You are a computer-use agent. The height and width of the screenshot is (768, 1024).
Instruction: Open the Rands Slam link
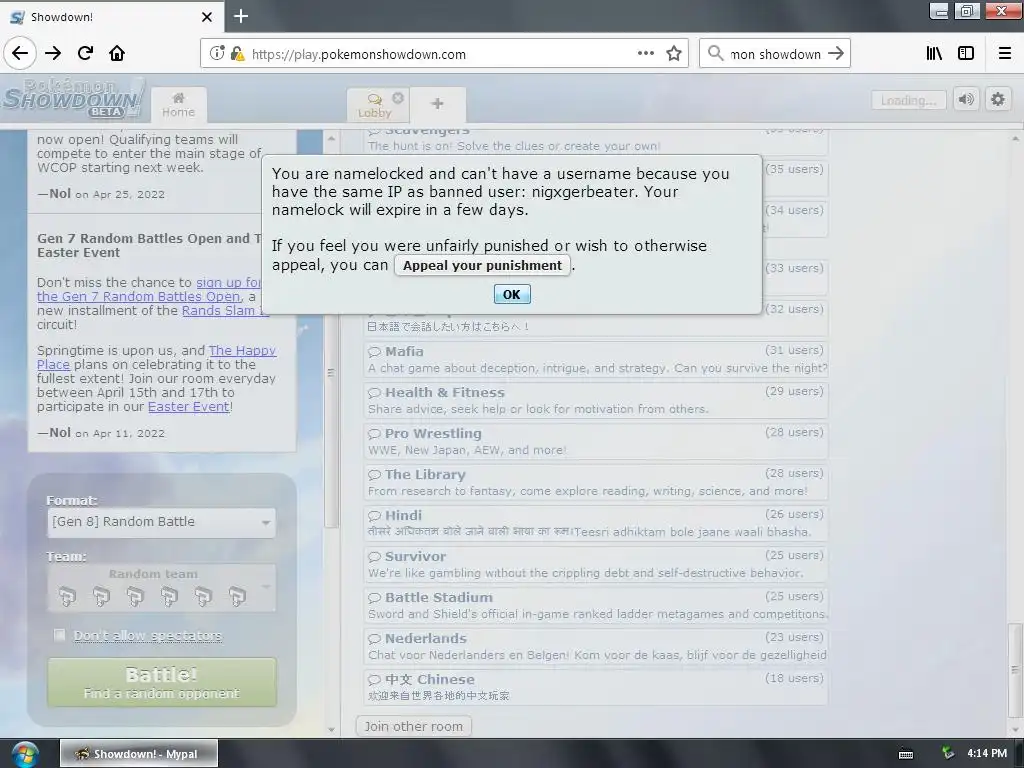225,311
